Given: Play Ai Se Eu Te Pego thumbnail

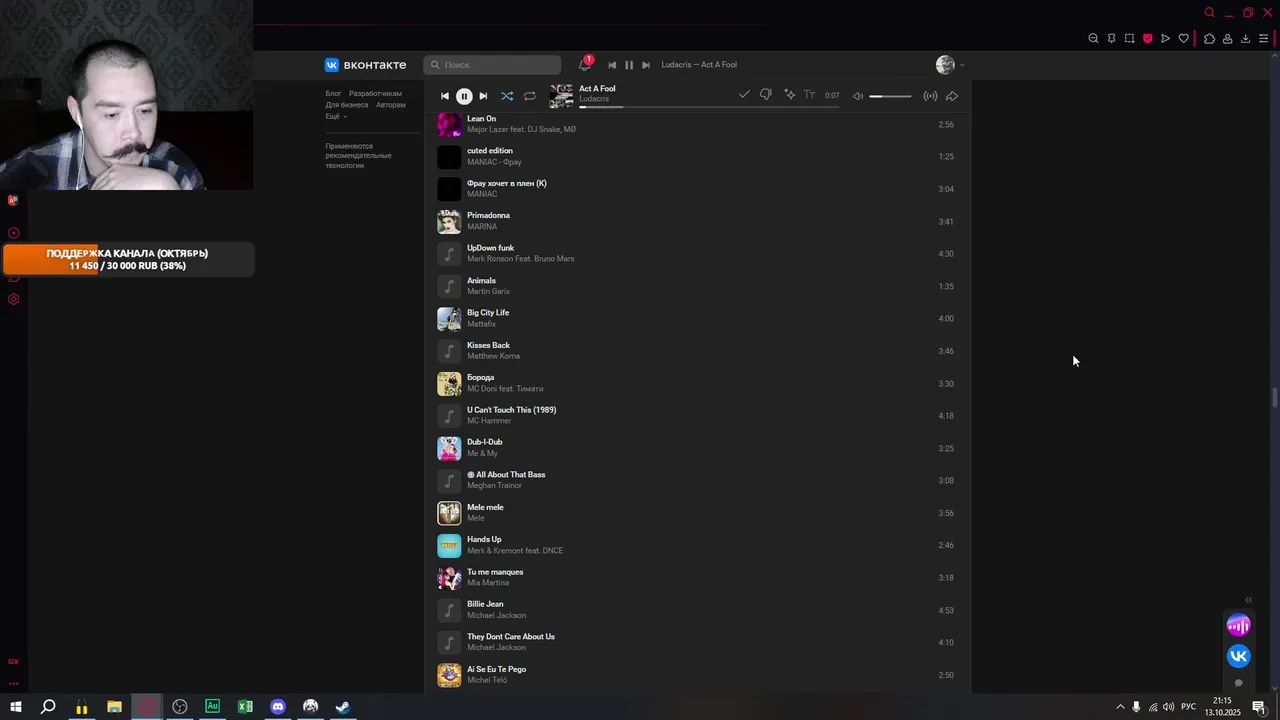Looking at the screenshot, I should pyautogui.click(x=449, y=675).
